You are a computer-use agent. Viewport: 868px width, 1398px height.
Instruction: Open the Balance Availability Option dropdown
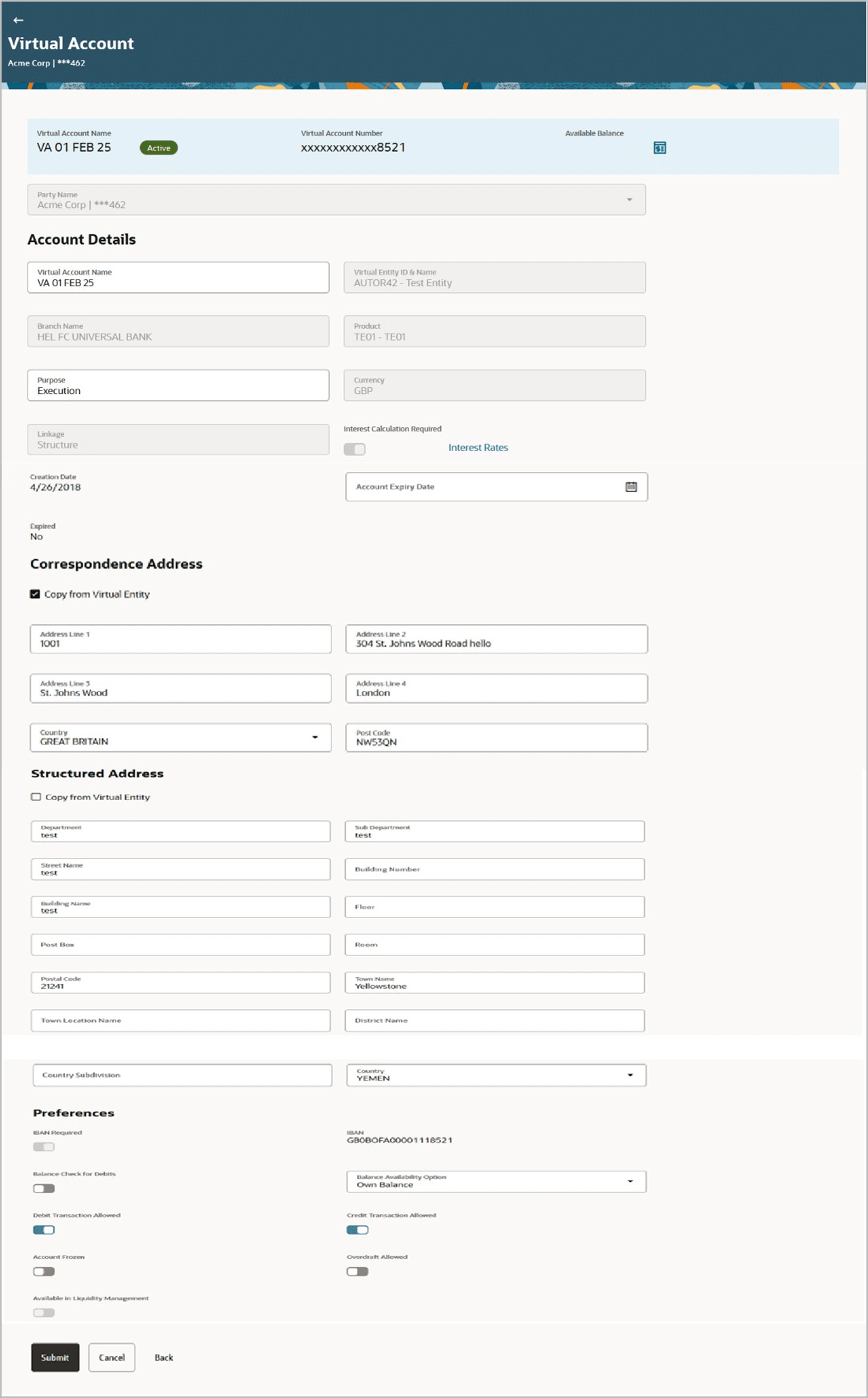(x=631, y=1181)
